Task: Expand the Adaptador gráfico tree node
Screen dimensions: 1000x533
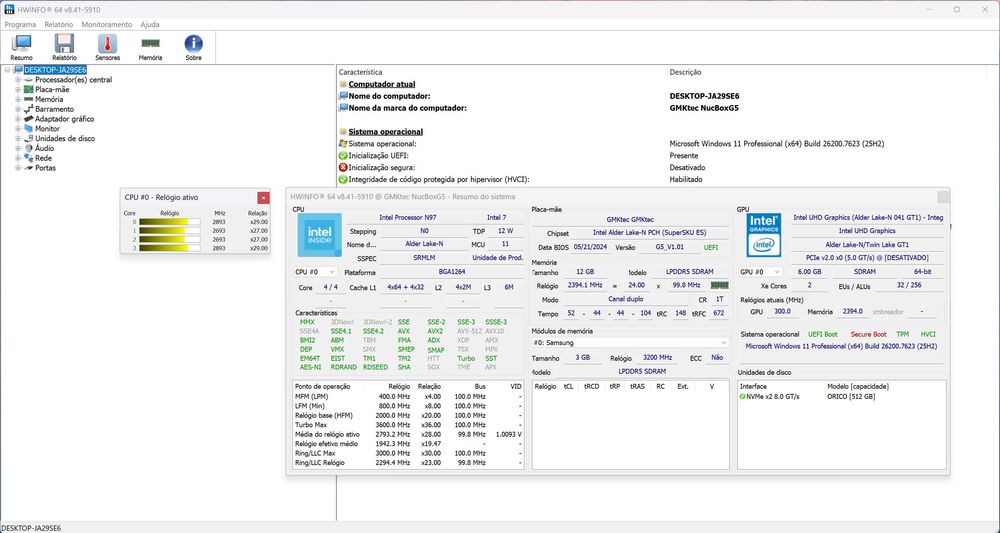Action: point(18,119)
